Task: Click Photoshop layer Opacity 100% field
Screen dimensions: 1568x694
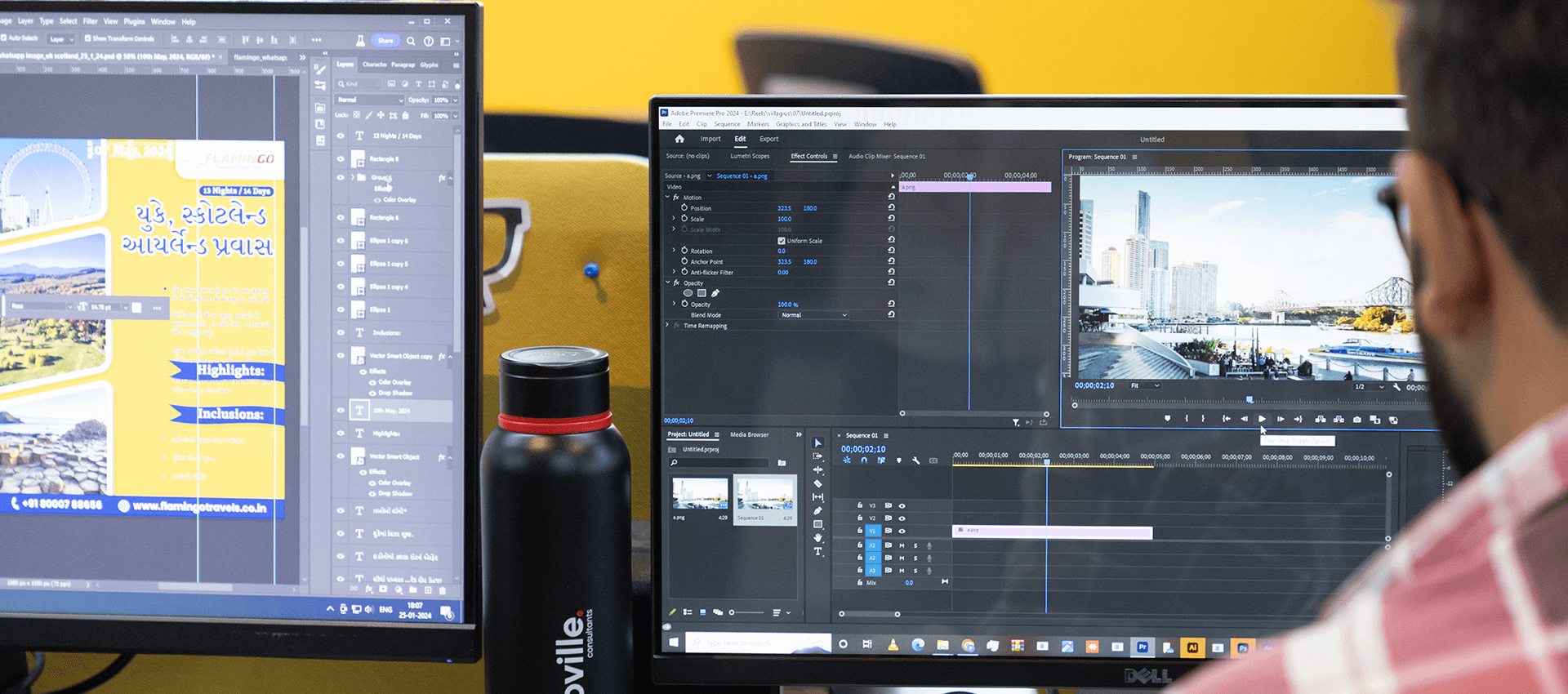Action: (441, 100)
